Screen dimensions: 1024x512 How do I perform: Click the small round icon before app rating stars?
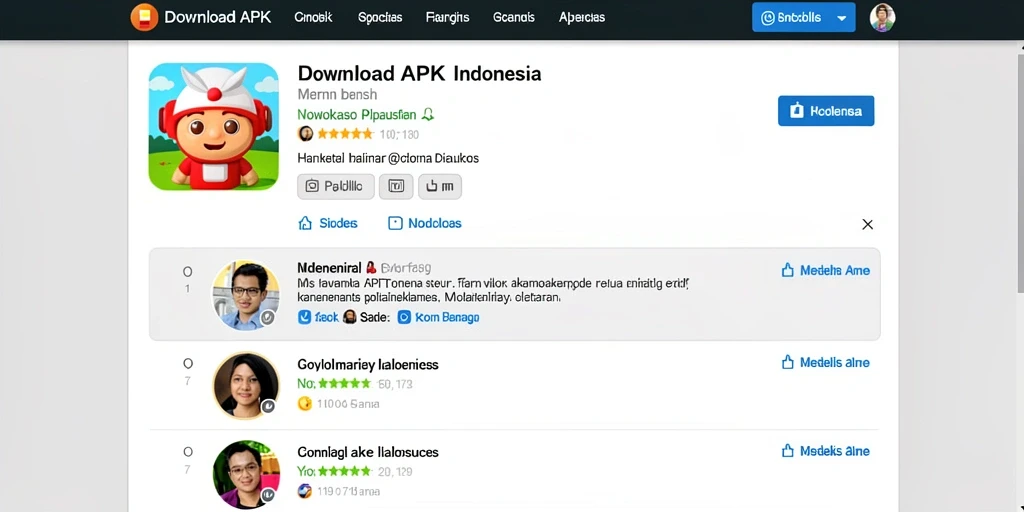tap(305, 134)
